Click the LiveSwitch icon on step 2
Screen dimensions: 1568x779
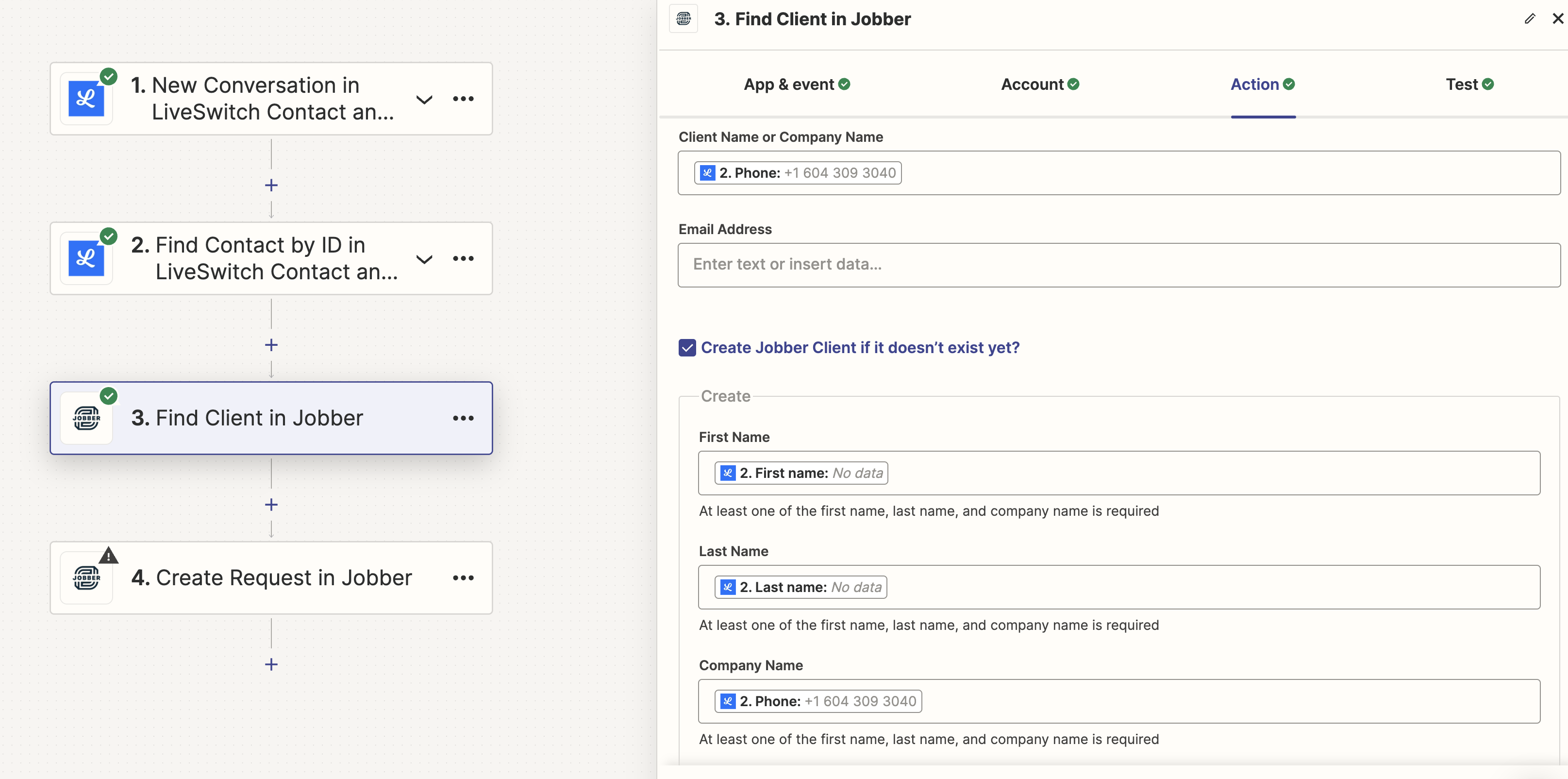(x=86, y=258)
